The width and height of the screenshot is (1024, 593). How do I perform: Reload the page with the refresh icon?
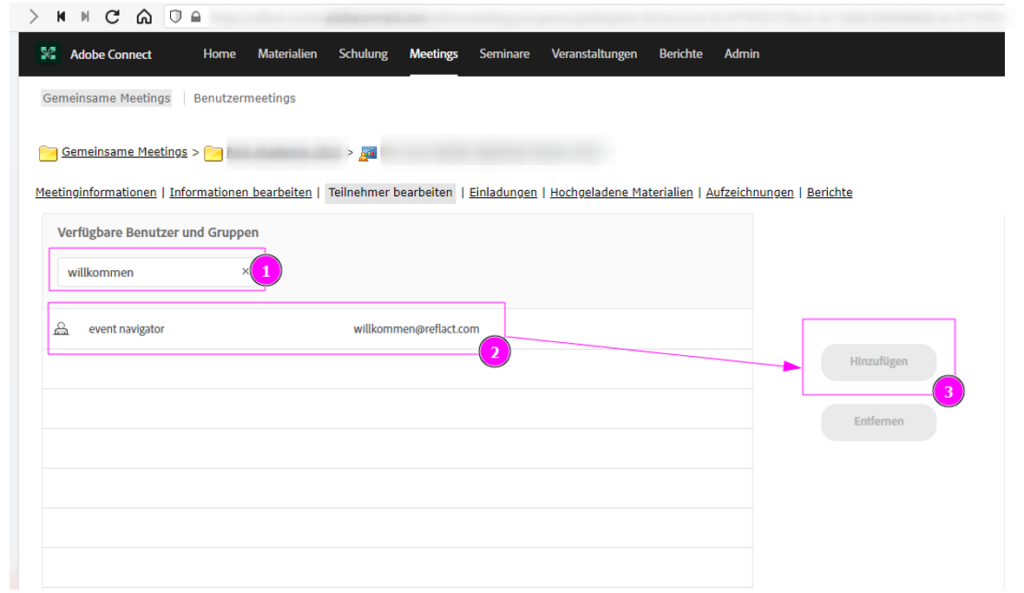(x=112, y=17)
